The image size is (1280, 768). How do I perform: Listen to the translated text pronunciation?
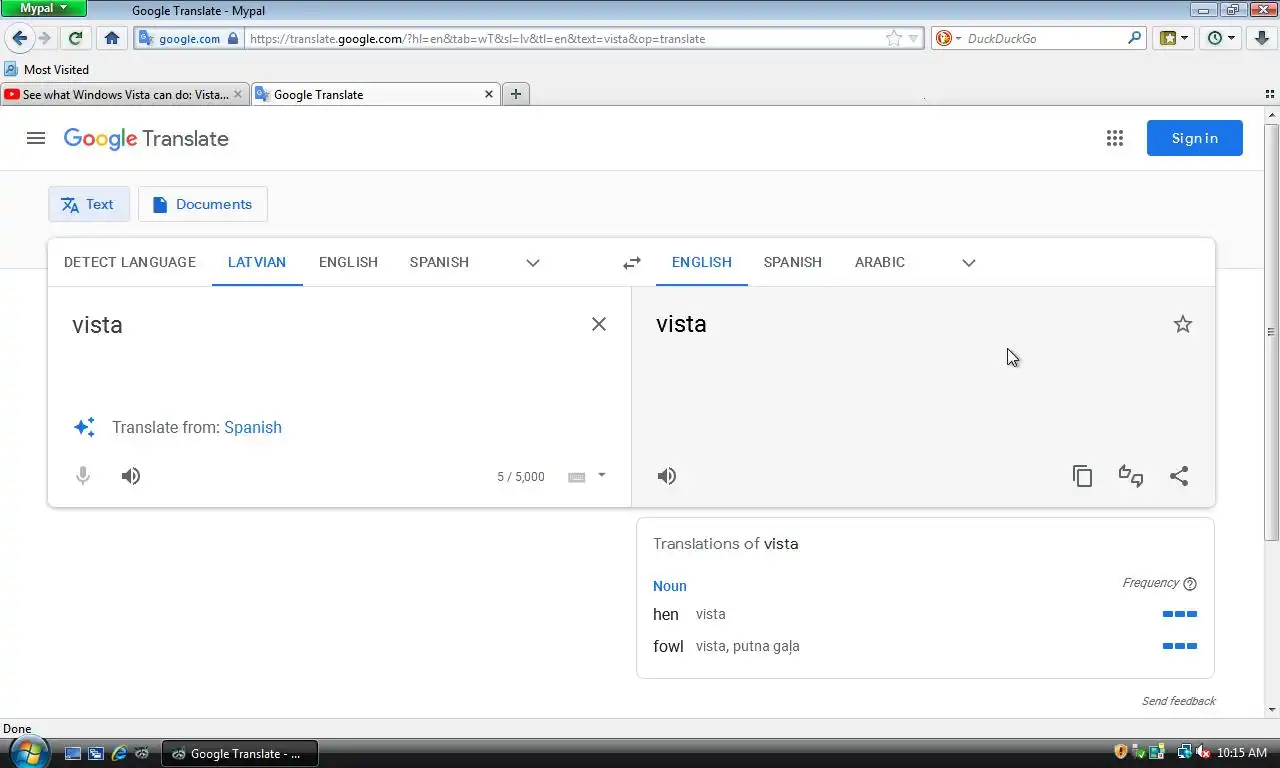click(667, 476)
